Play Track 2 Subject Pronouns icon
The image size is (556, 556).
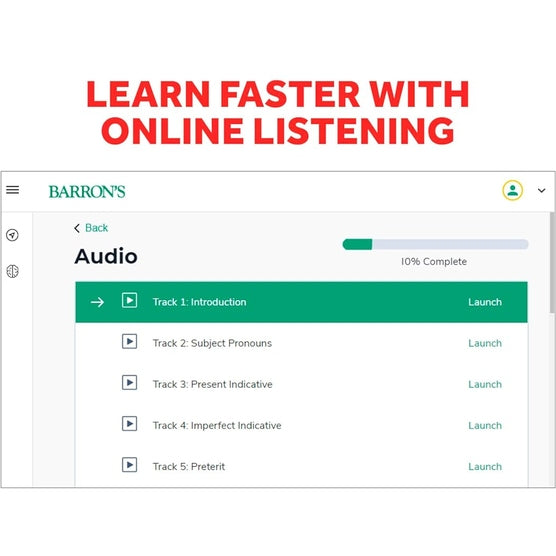129,341
